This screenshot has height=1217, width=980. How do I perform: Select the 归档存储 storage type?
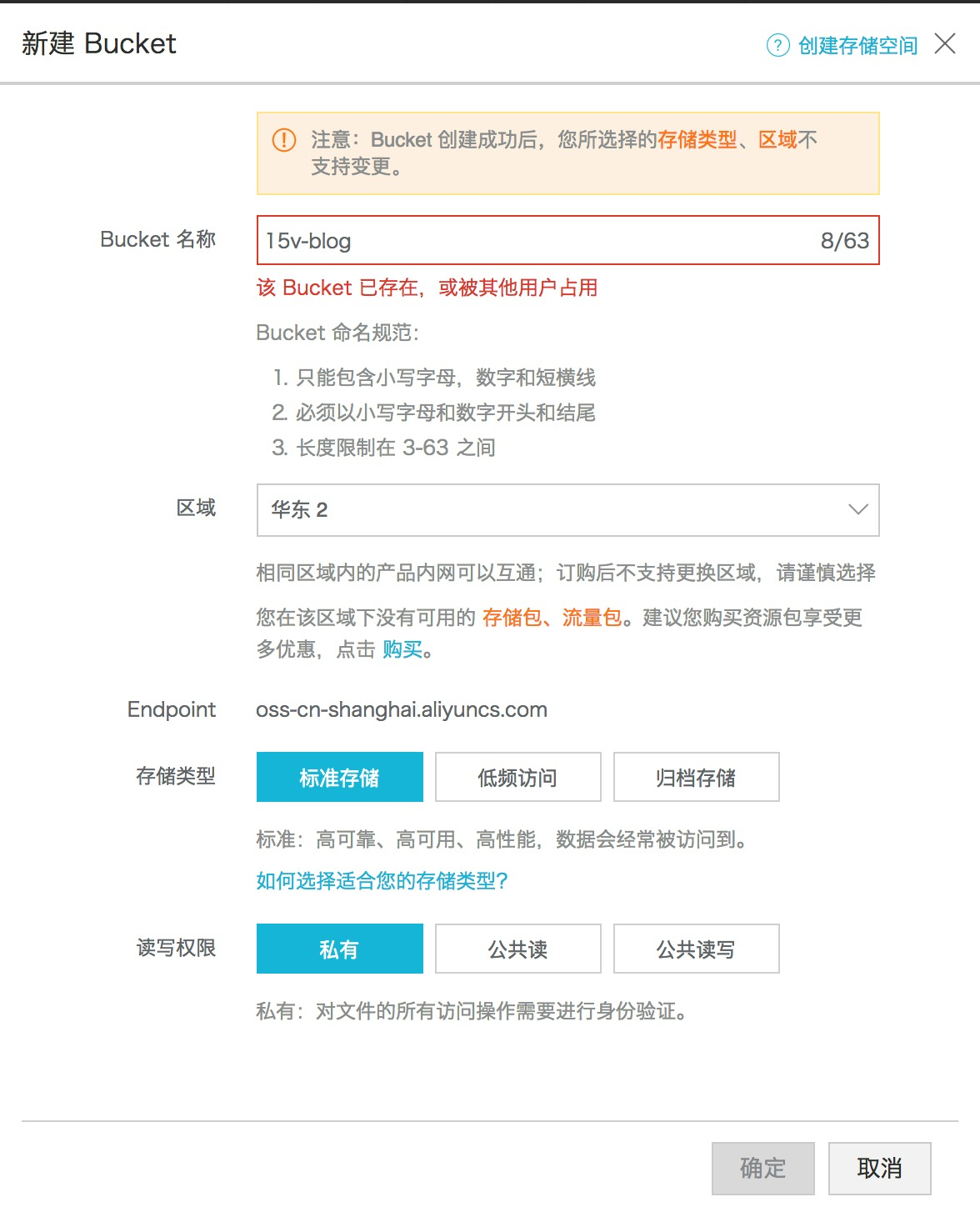[696, 777]
